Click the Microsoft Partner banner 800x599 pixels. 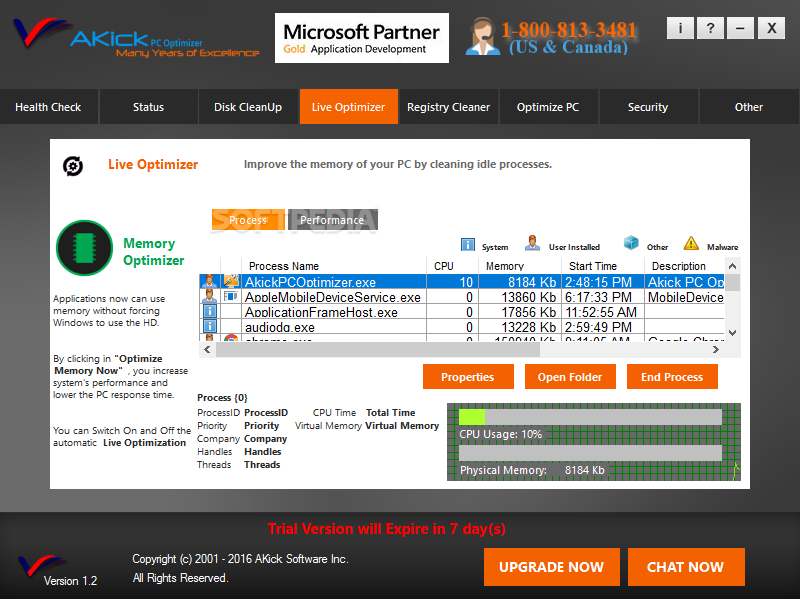362,38
